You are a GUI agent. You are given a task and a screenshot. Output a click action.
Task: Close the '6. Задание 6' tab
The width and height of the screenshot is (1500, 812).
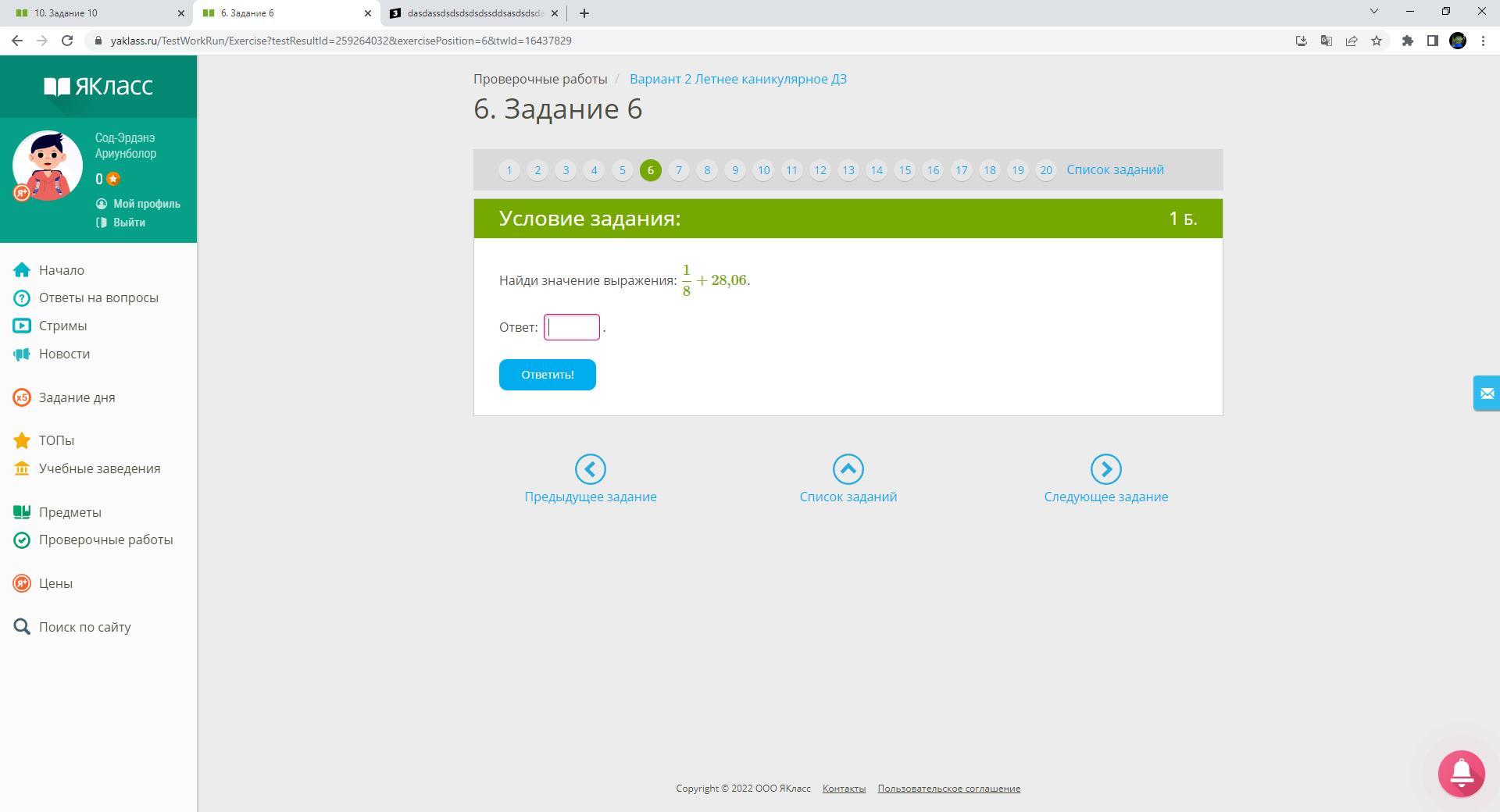(x=368, y=13)
